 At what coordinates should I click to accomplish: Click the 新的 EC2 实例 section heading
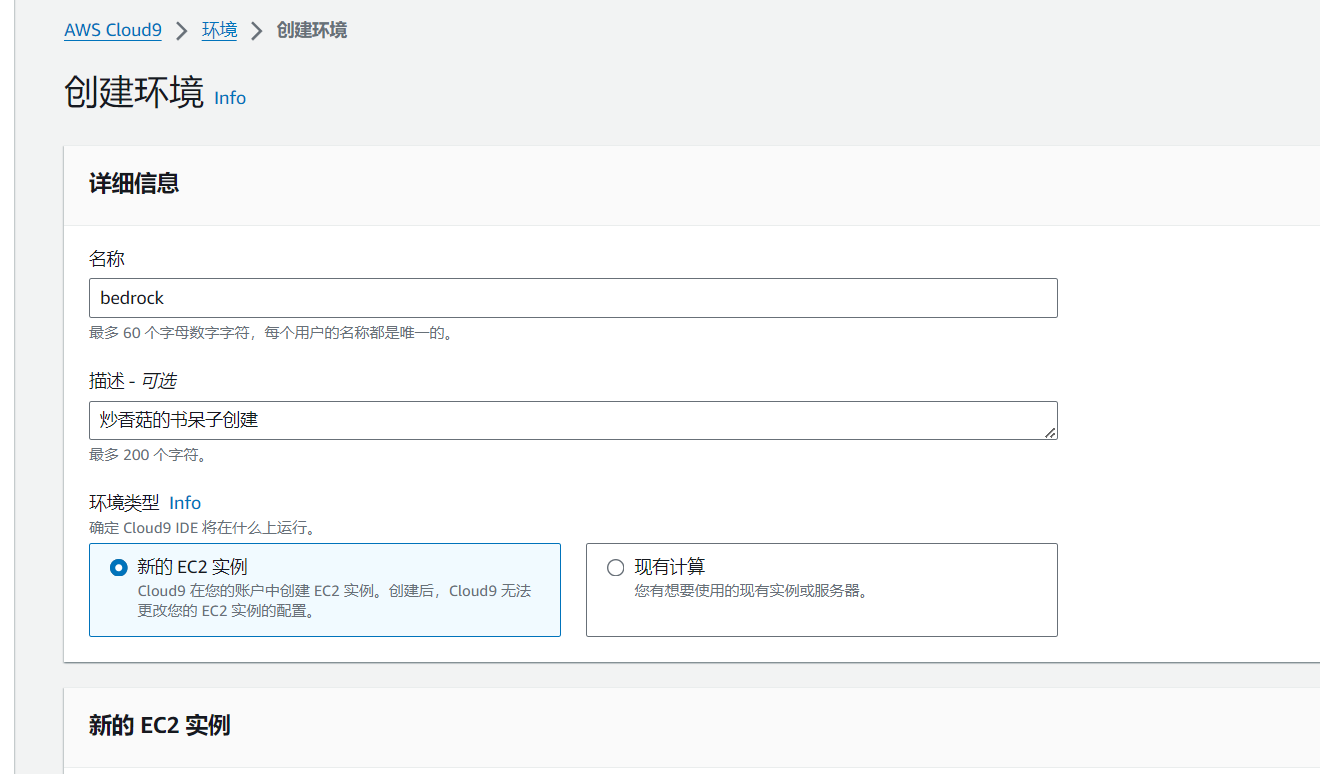point(160,725)
